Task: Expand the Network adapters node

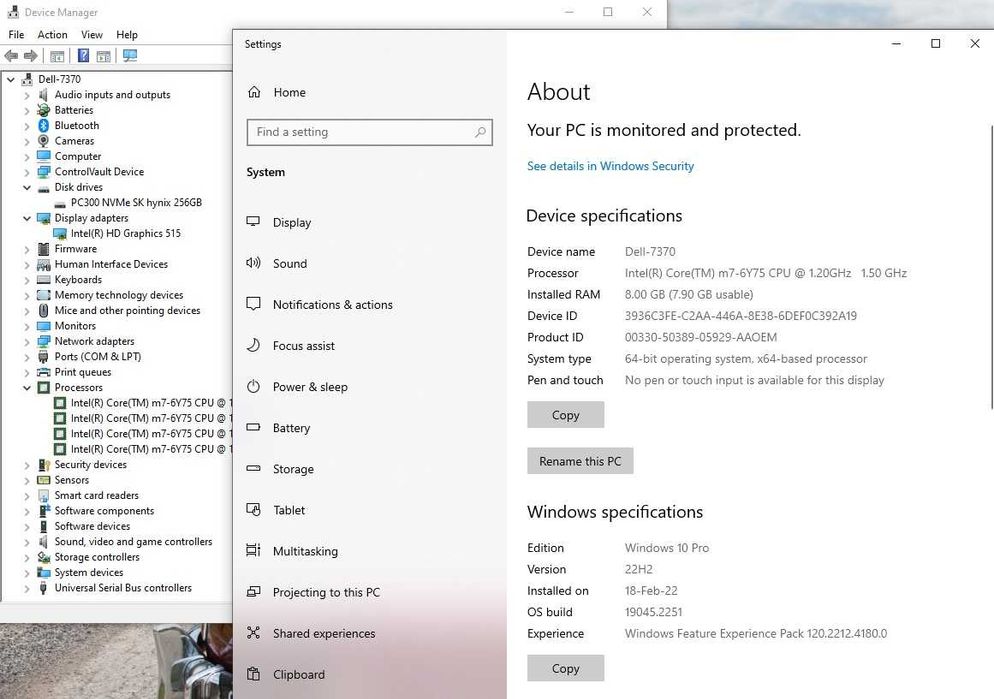Action: click(x=27, y=342)
